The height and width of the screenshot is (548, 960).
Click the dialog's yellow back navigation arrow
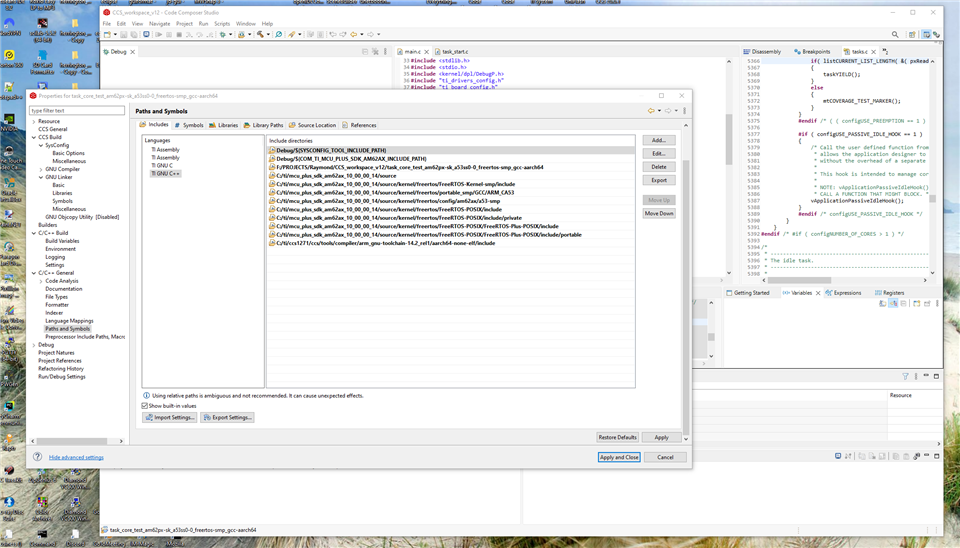pos(651,111)
